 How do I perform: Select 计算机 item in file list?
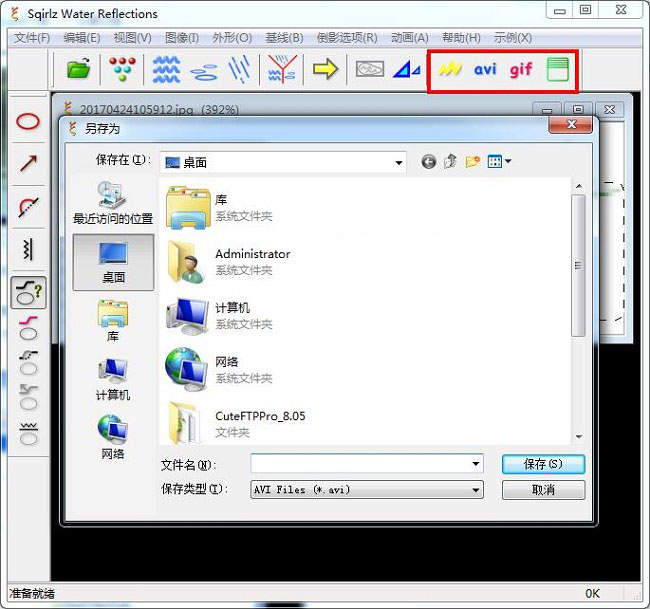220,316
